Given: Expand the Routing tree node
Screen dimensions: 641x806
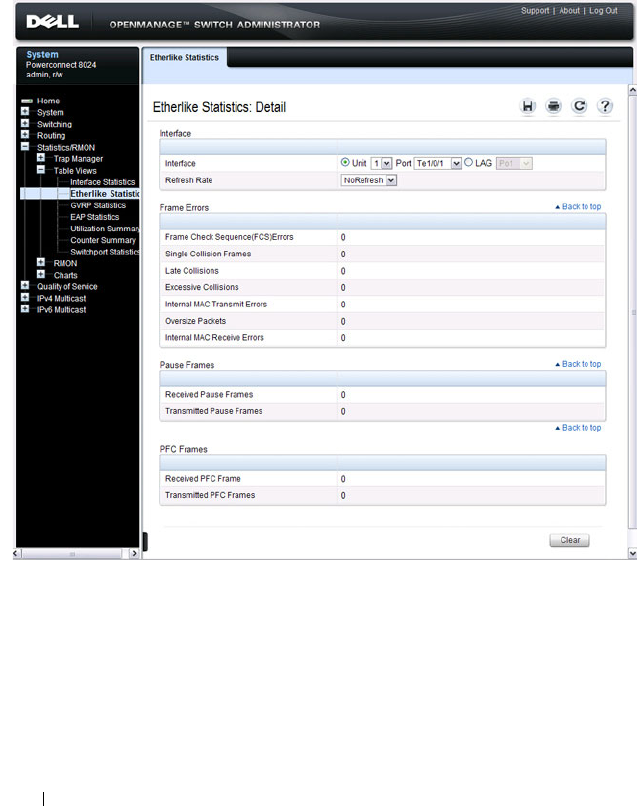Looking at the screenshot, I should pos(25,135).
